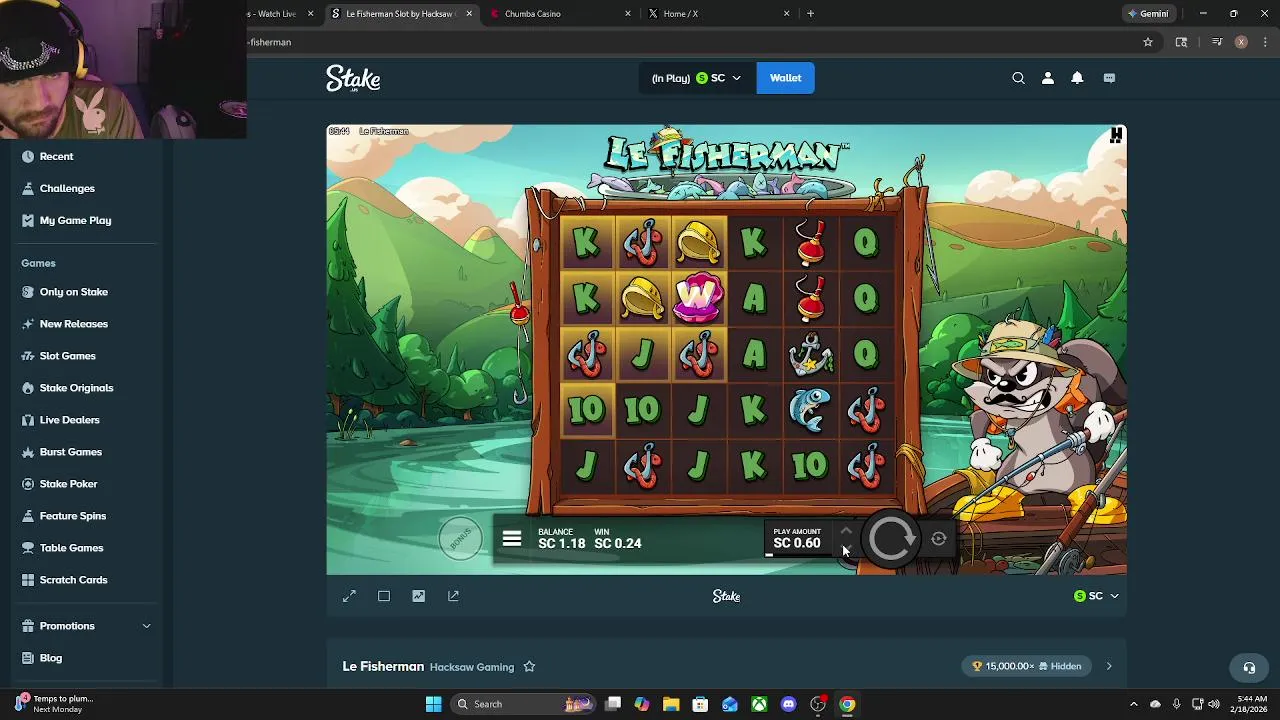Expand the Promotions sidebar section
Image resolution: width=1280 pixels, height=720 pixels.
(86, 626)
